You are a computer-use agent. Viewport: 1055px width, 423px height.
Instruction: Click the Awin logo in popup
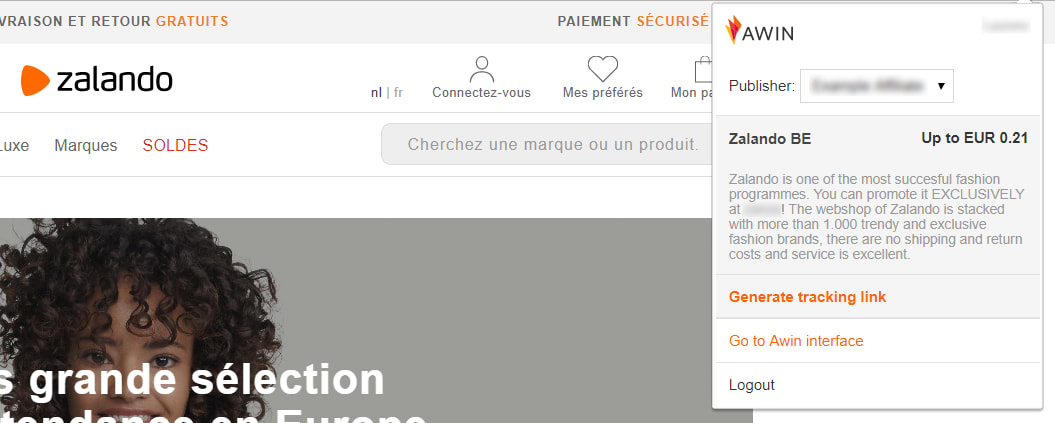click(759, 30)
